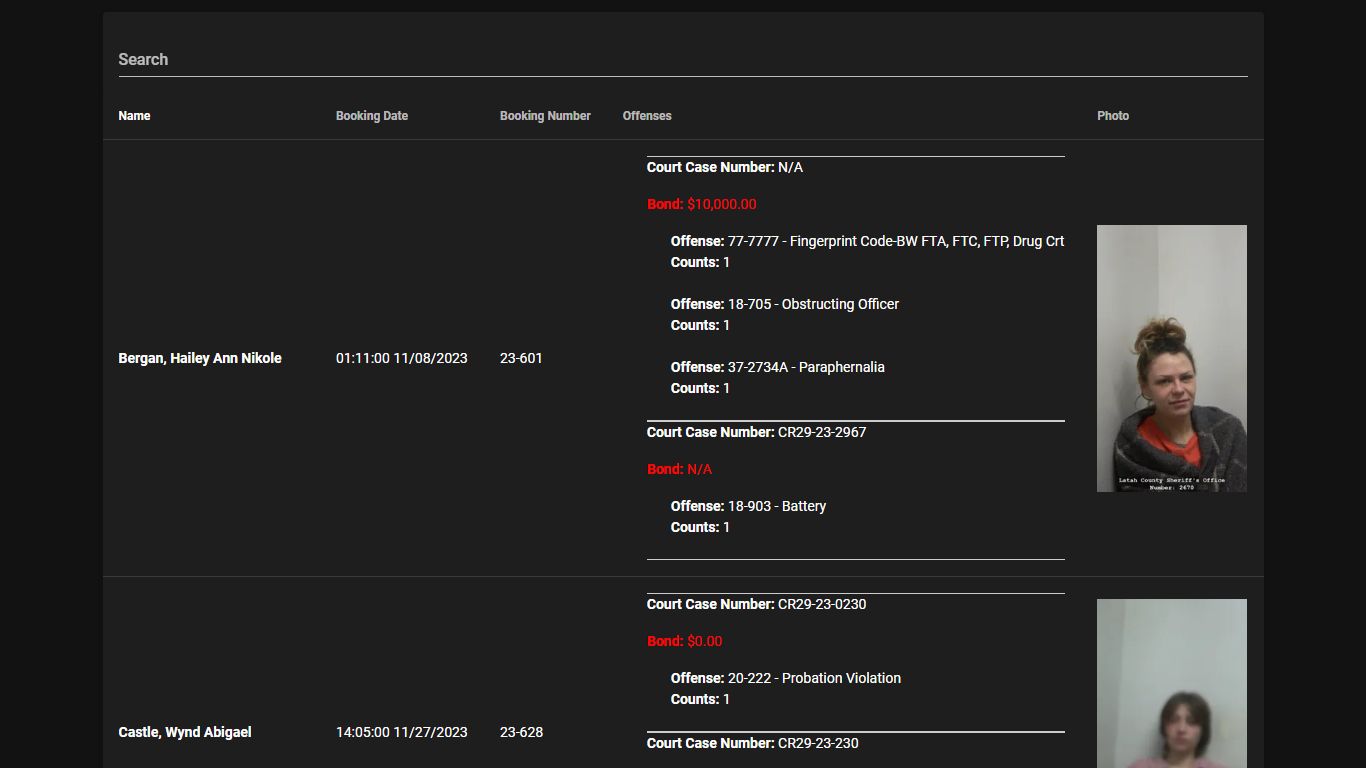Open the booking photo in the 23-628 row
Screen dimensions: 1366x768
click(x=1171, y=684)
